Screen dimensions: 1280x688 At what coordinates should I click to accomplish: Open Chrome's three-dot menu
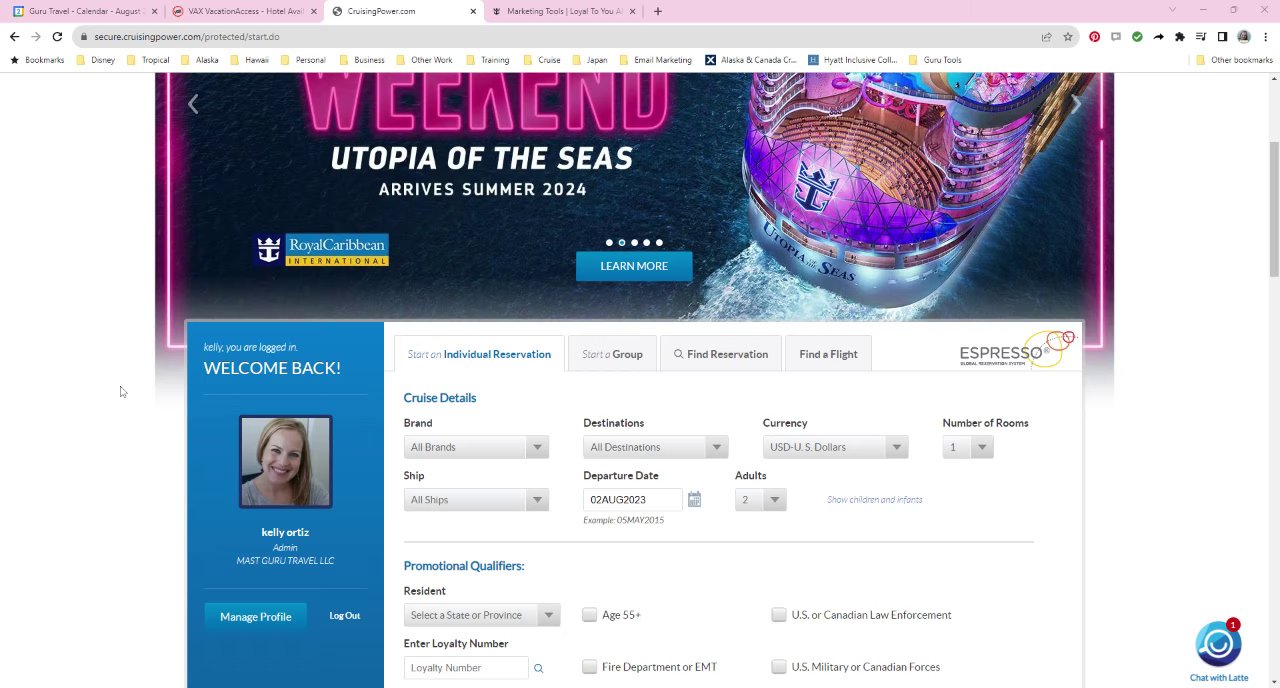(1264, 37)
